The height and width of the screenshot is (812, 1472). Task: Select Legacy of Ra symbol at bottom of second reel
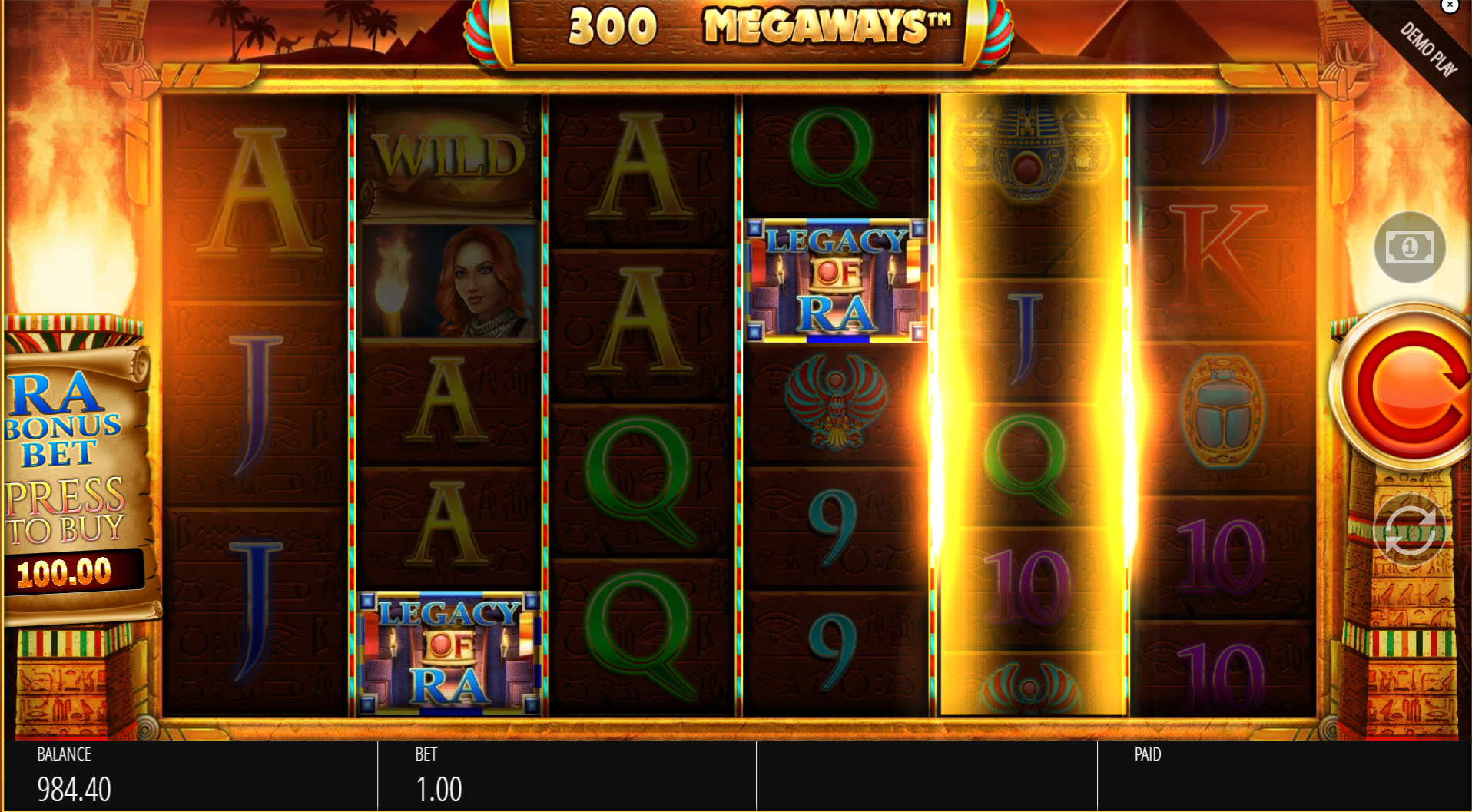tap(450, 653)
